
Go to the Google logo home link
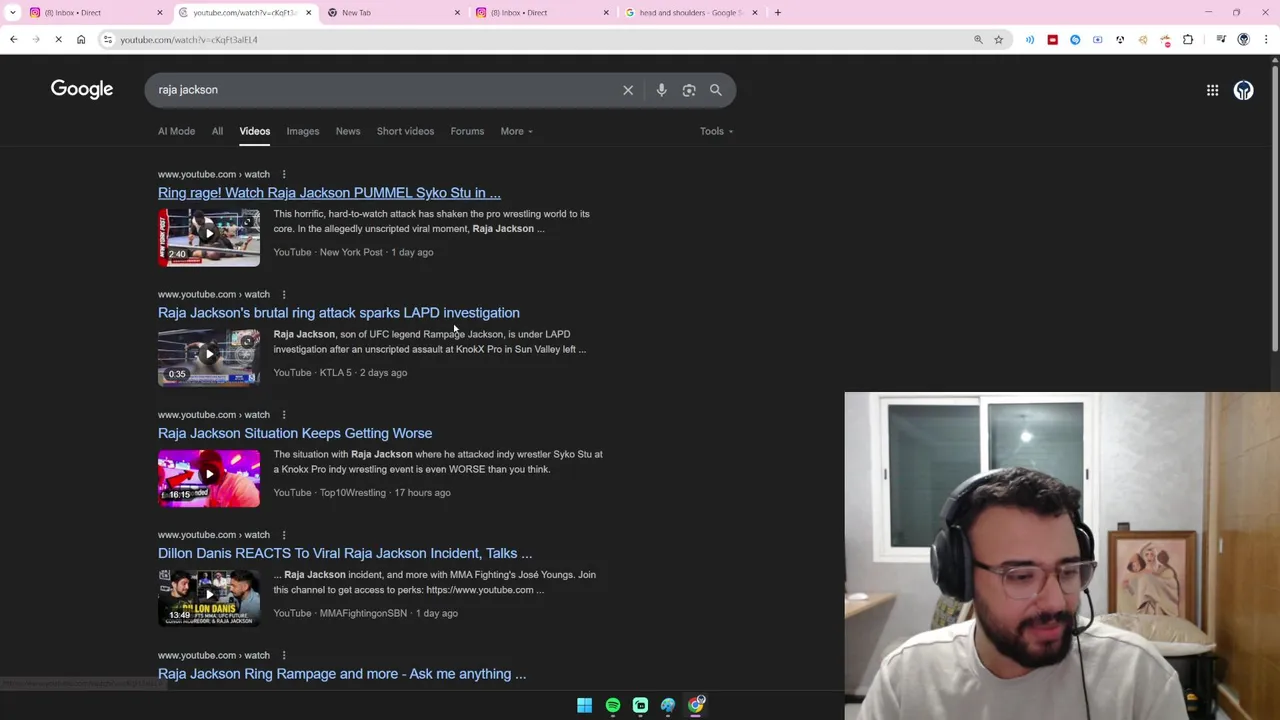(82, 89)
